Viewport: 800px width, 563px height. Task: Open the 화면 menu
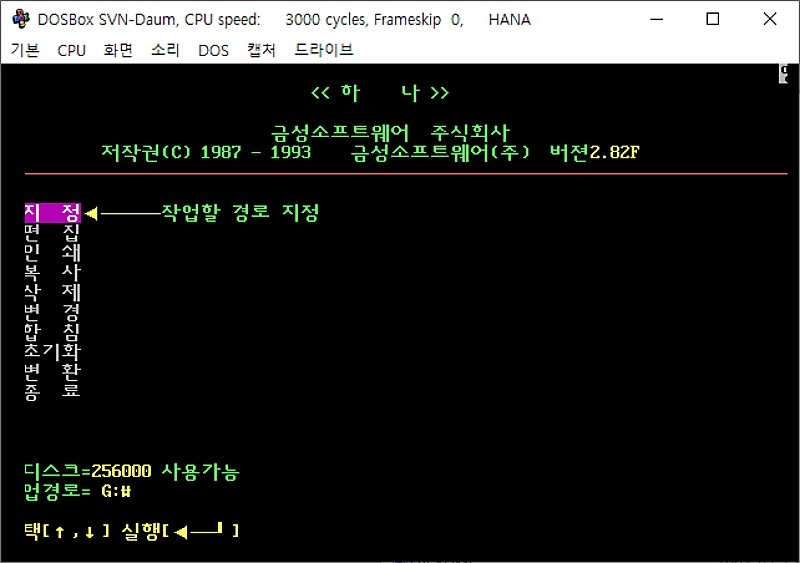click(118, 50)
